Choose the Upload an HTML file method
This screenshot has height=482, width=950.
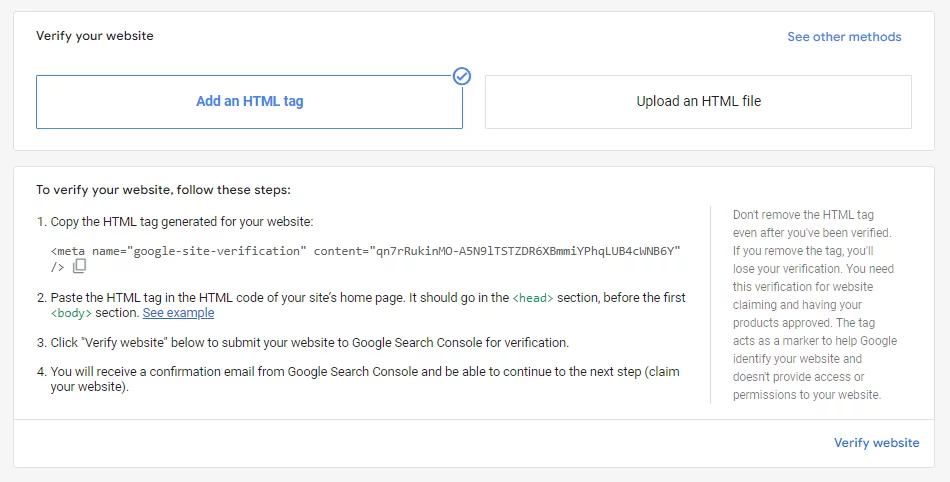[x=698, y=102]
